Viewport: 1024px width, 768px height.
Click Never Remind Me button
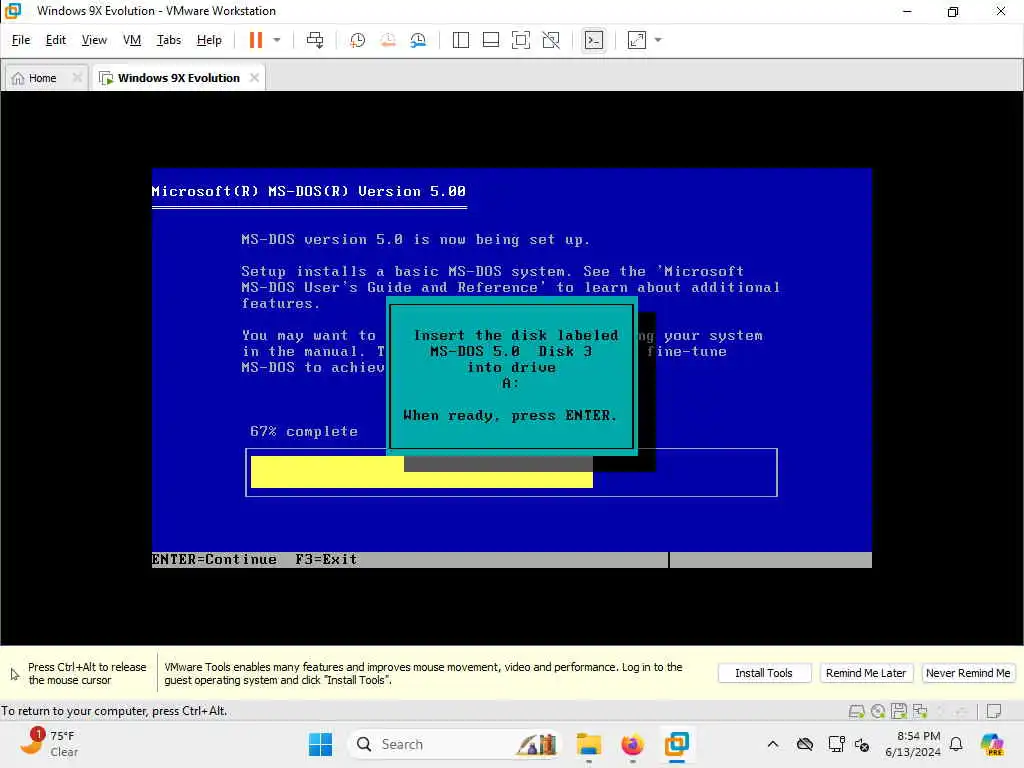[968, 673]
